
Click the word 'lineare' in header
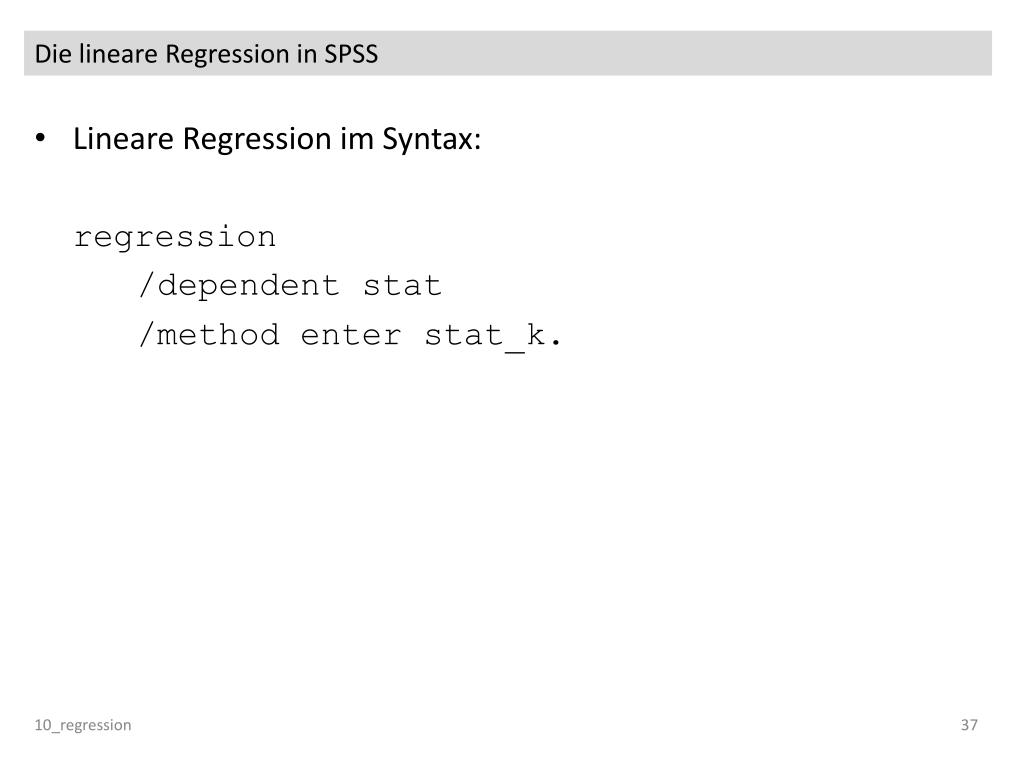pyautogui.click(x=118, y=54)
